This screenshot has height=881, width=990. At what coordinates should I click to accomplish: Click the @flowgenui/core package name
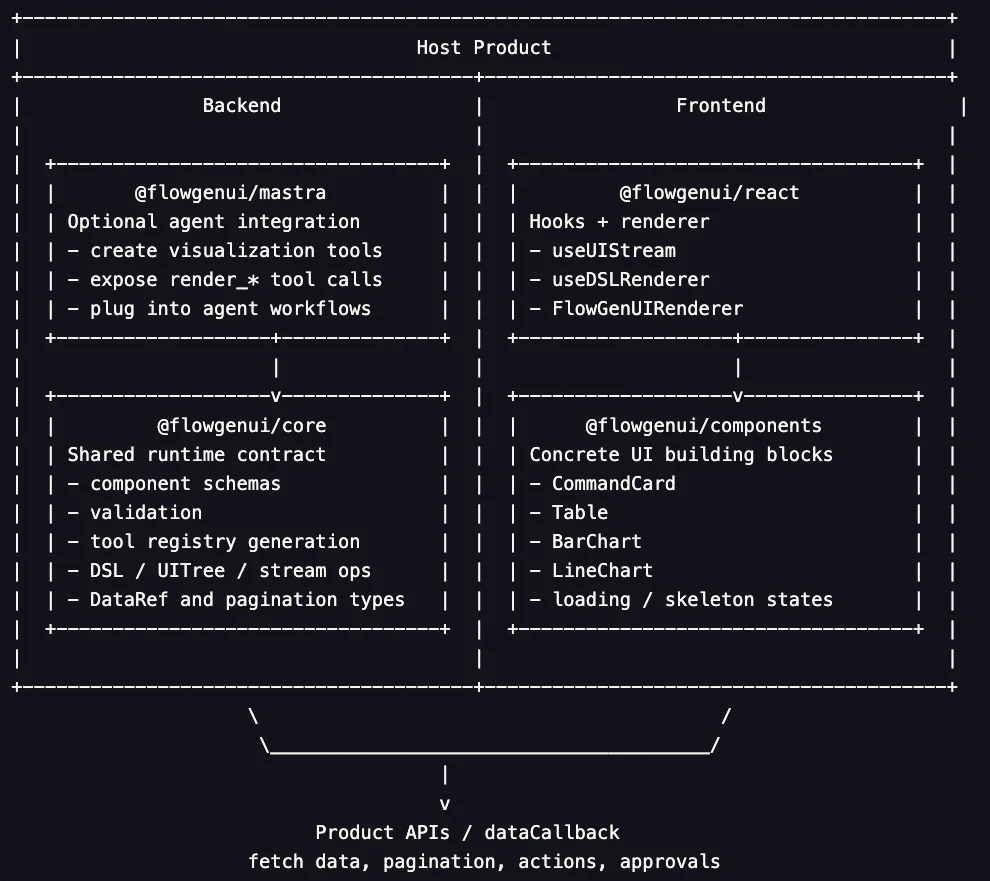coord(241,425)
